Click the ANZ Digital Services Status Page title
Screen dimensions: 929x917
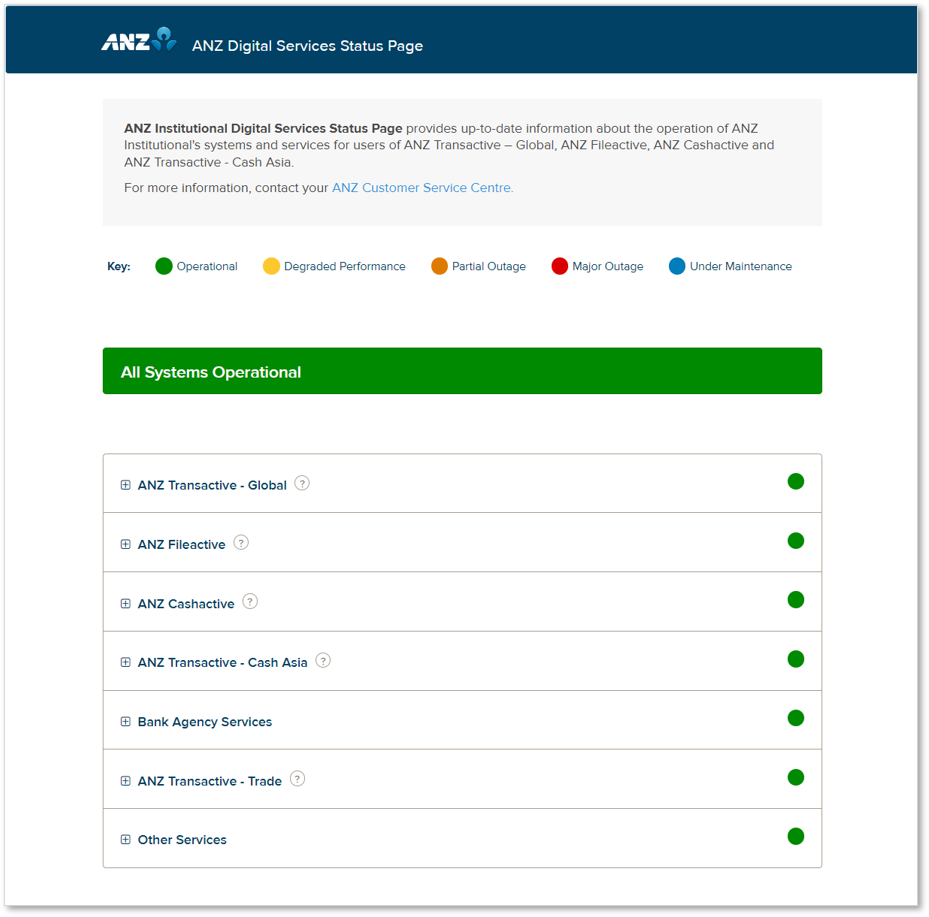click(x=307, y=46)
